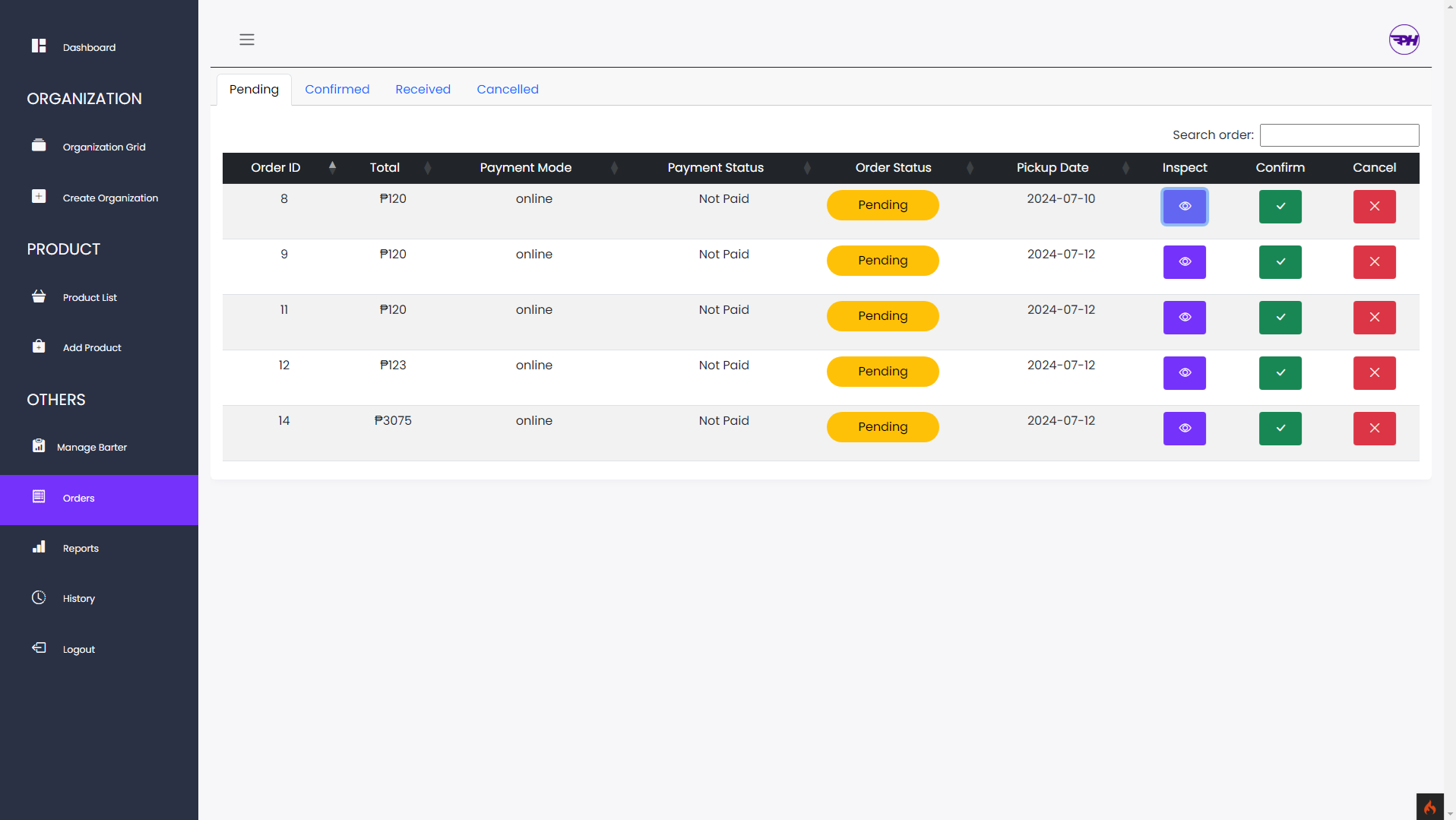Click the flame debug icon
Image resolution: width=1456 pixels, height=820 pixels.
point(1429,806)
